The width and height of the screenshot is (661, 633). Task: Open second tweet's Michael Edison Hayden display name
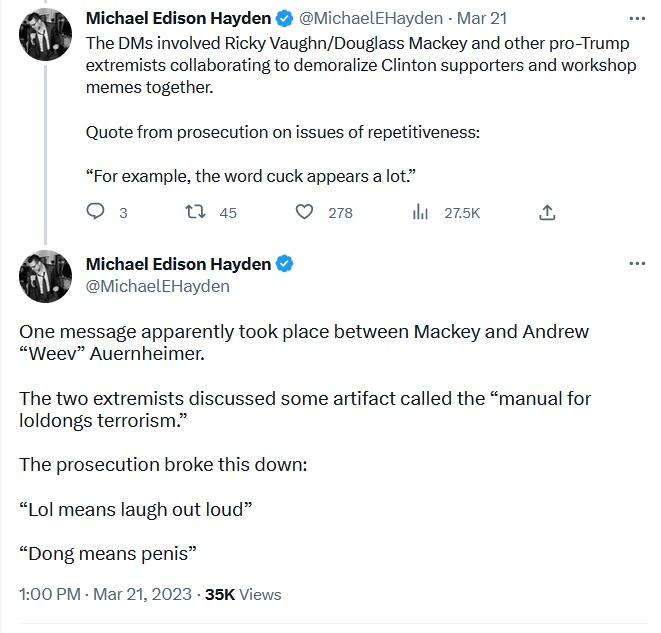[178, 264]
